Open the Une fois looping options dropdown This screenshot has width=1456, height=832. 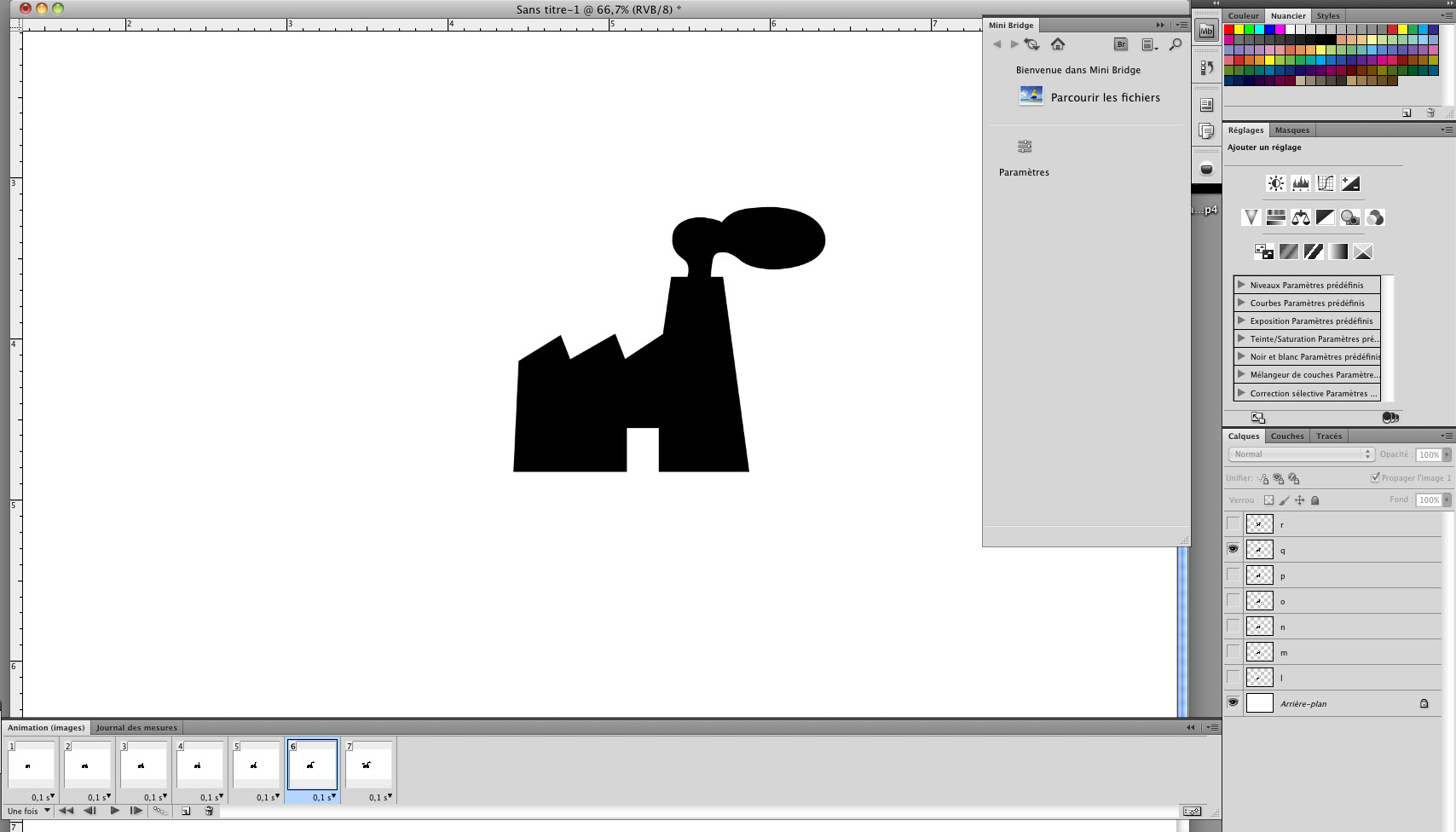point(28,811)
